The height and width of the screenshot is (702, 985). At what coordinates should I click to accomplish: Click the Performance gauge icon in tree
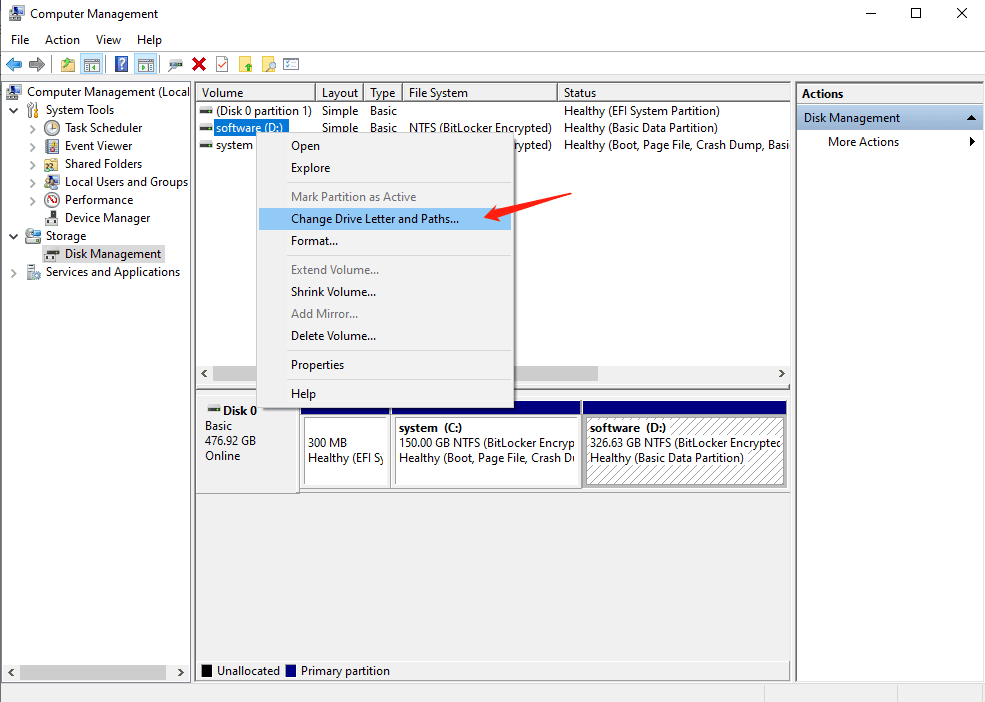tap(52, 200)
